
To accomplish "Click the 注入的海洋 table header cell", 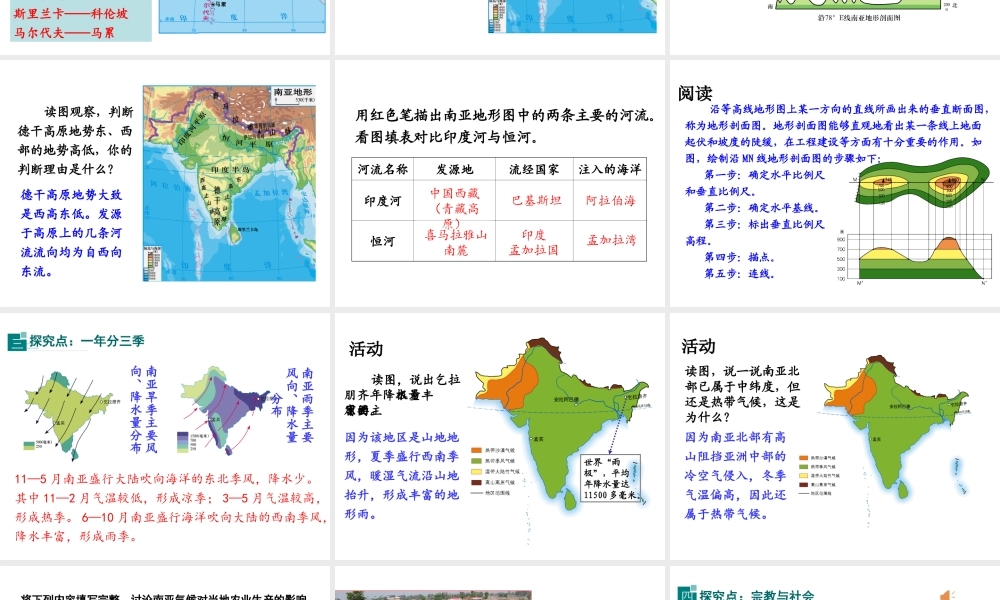I will coord(610,169).
